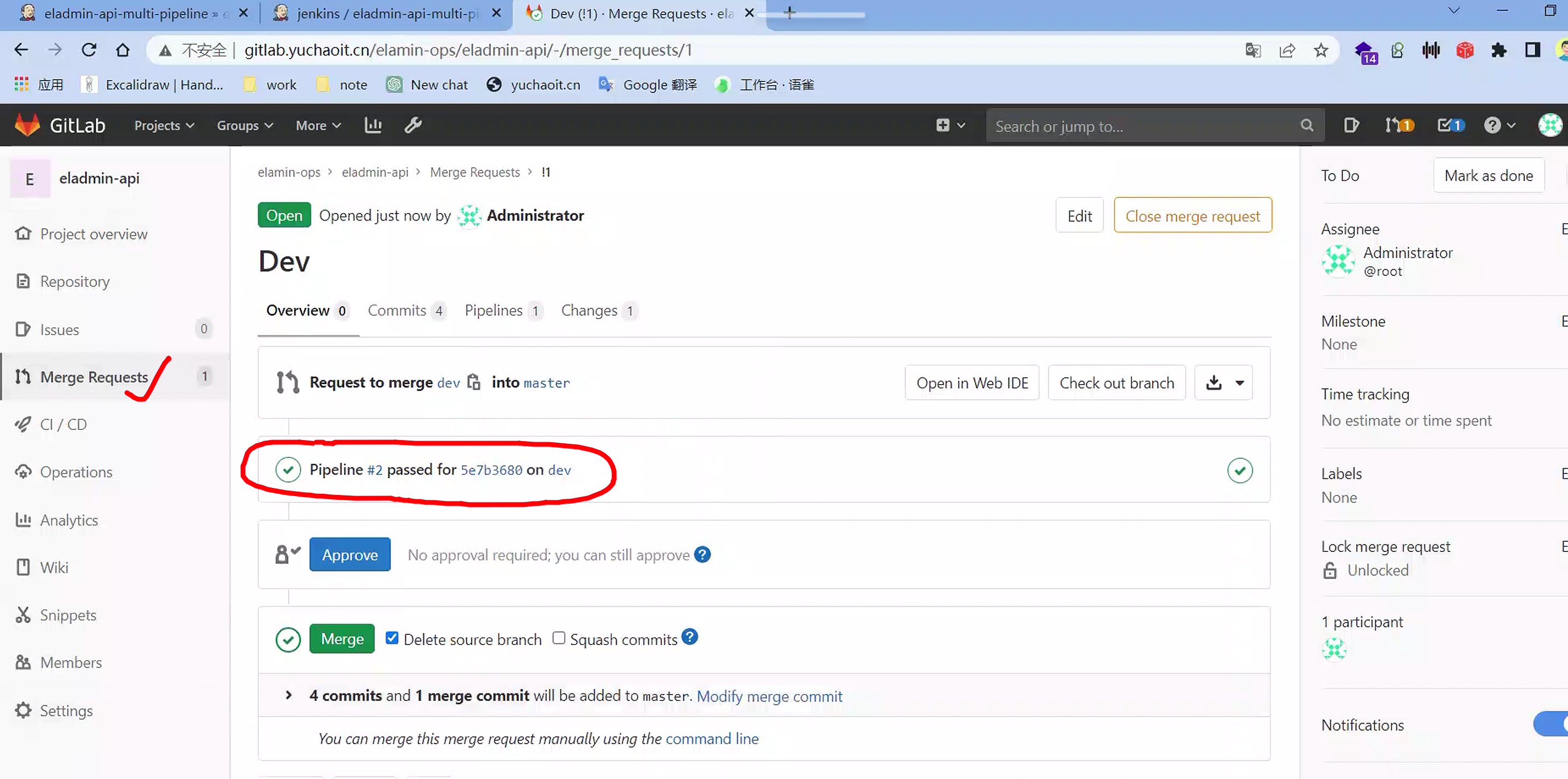
Task: Click the approval help question mark icon
Action: point(702,555)
